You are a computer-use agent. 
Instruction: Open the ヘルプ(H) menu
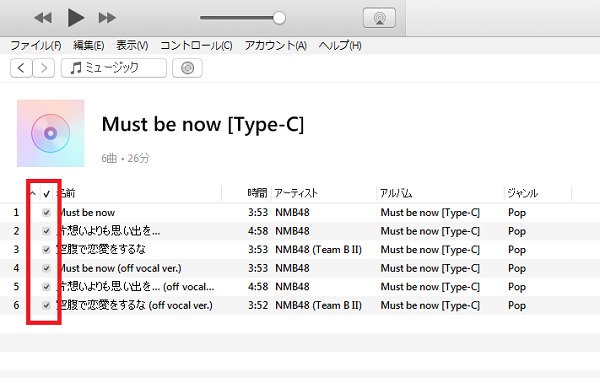[x=340, y=46]
